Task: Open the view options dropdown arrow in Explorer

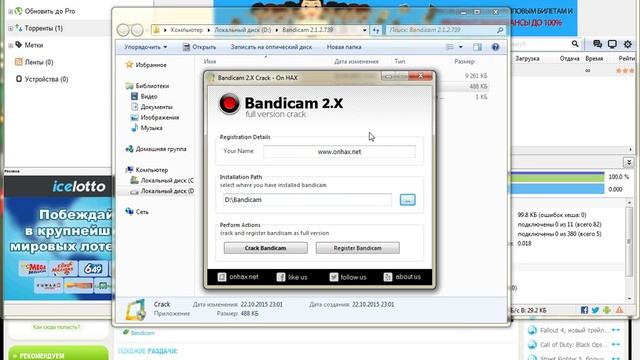Action: (x=461, y=47)
